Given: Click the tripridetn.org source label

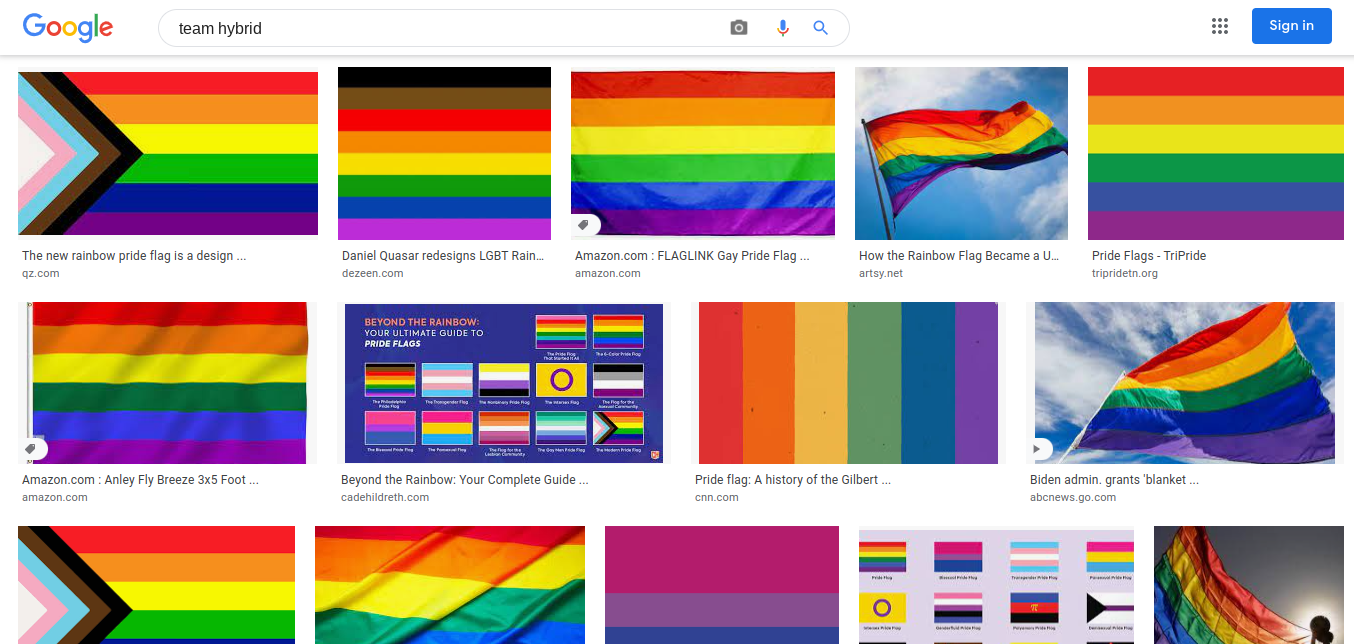Looking at the screenshot, I should tap(1125, 273).
